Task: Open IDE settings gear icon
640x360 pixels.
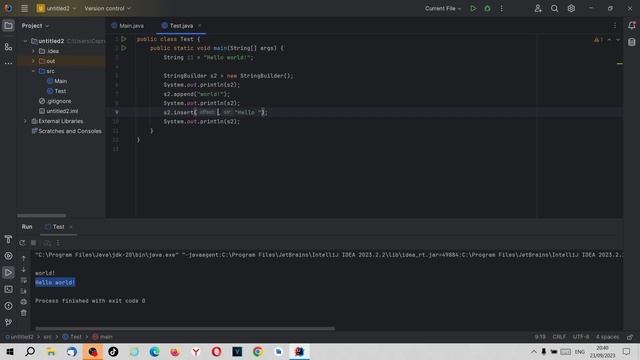Action: (571, 8)
